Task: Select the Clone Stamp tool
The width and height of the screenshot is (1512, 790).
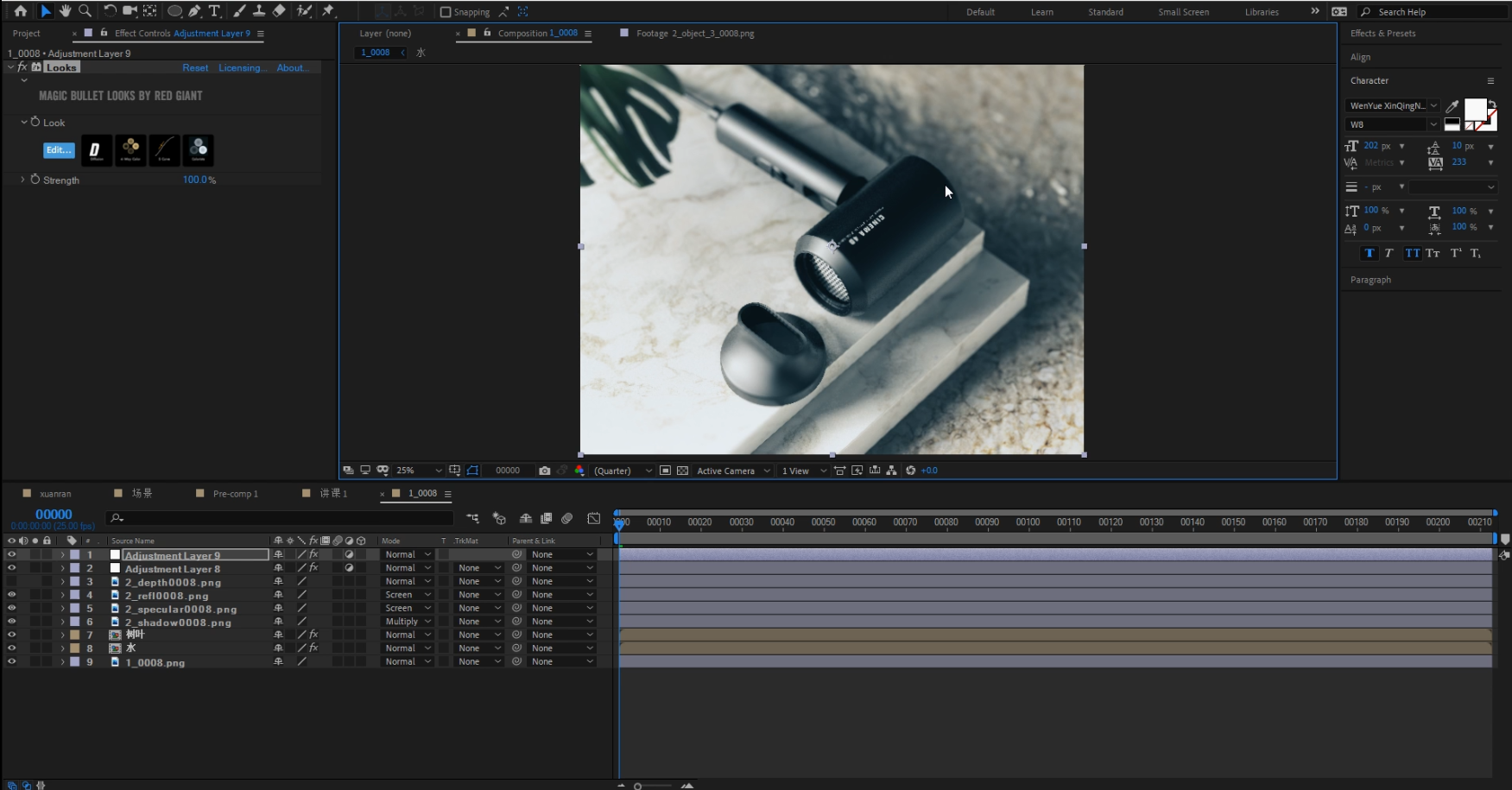Action: click(x=258, y=11)
